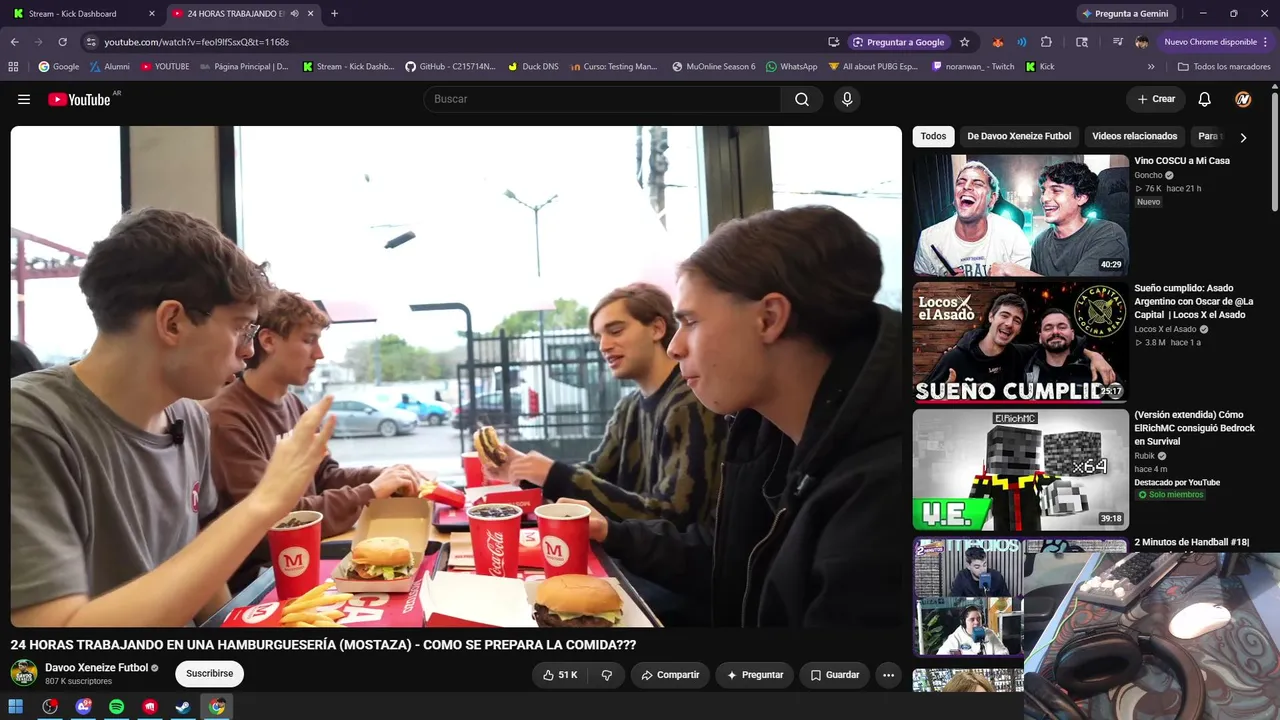Open the YouTube account avatar menu

[x=1243, y=99]
